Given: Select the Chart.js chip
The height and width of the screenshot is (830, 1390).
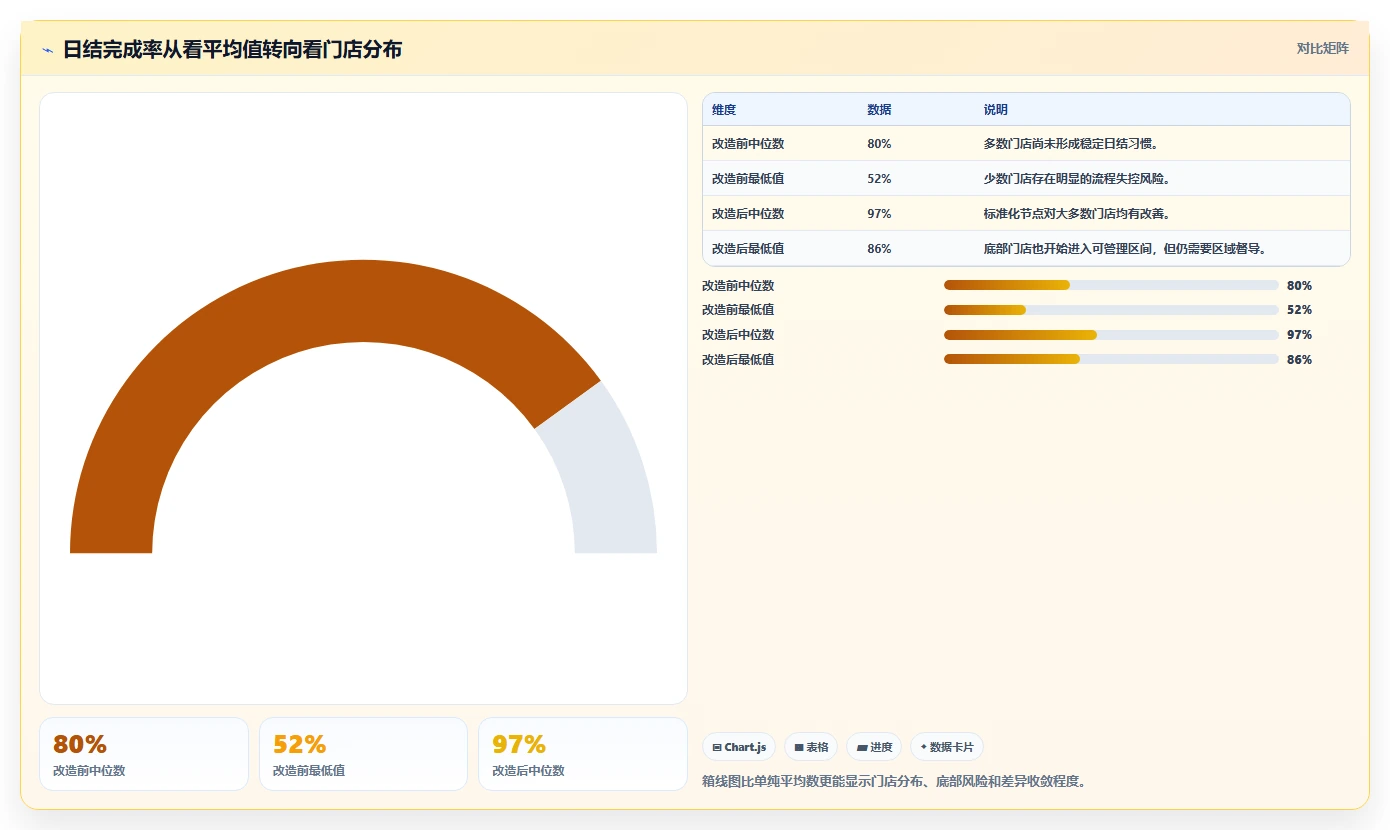Looking at the screenshot, I should click(x=739, y=747).
